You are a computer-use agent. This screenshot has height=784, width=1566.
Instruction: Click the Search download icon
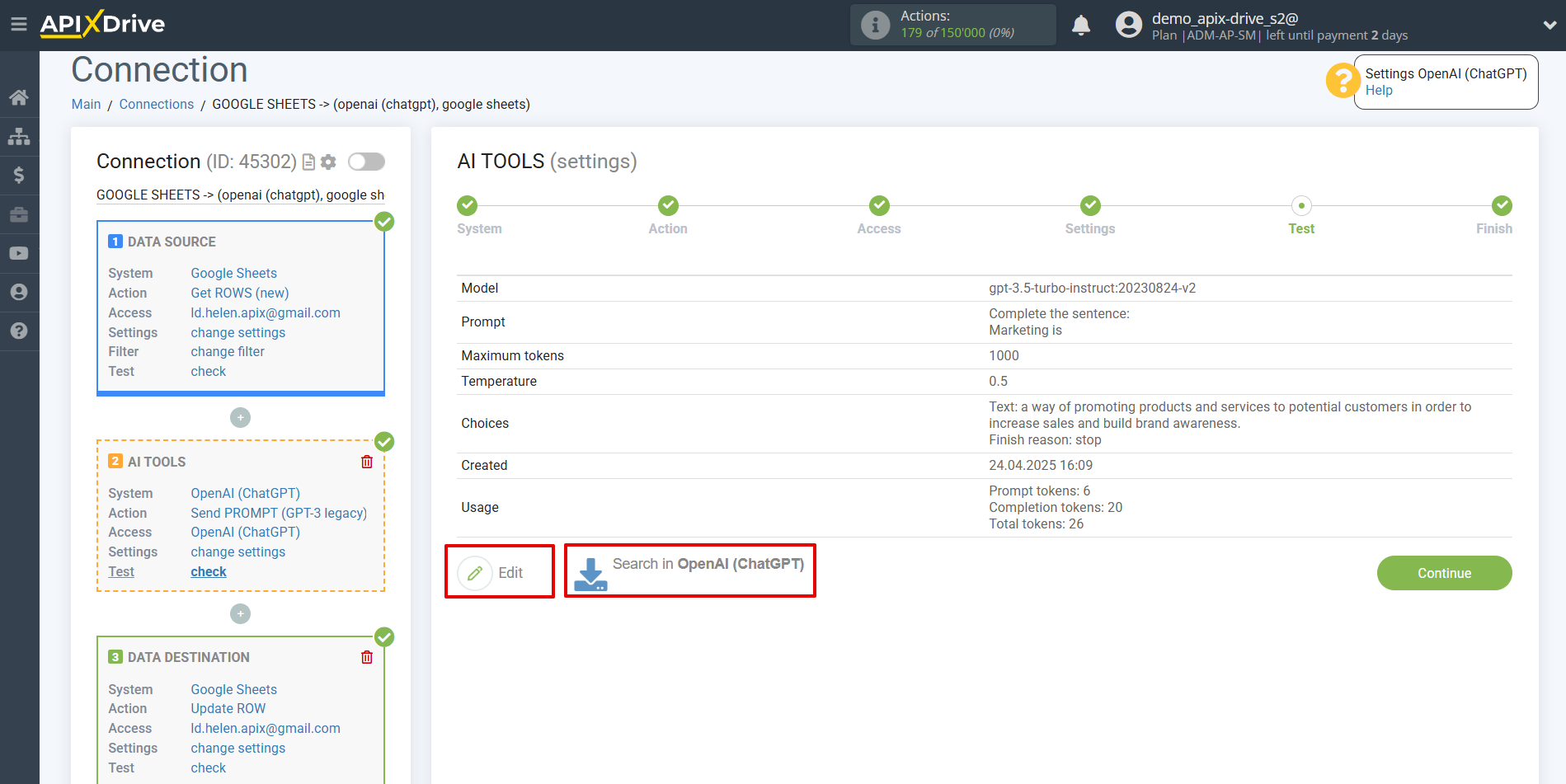point(590,575)
